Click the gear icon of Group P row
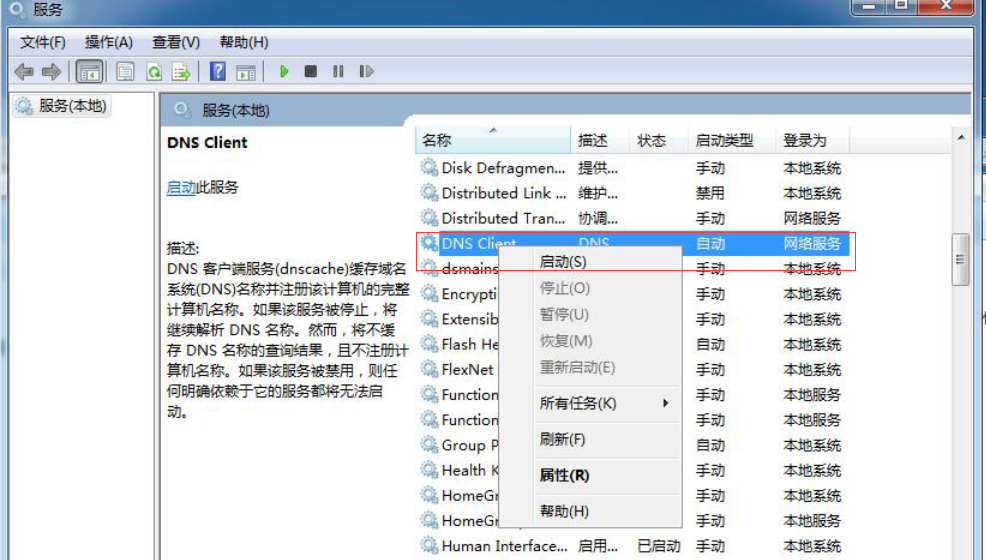Viewport: 986px width, 560px height. tap(429, 445)
